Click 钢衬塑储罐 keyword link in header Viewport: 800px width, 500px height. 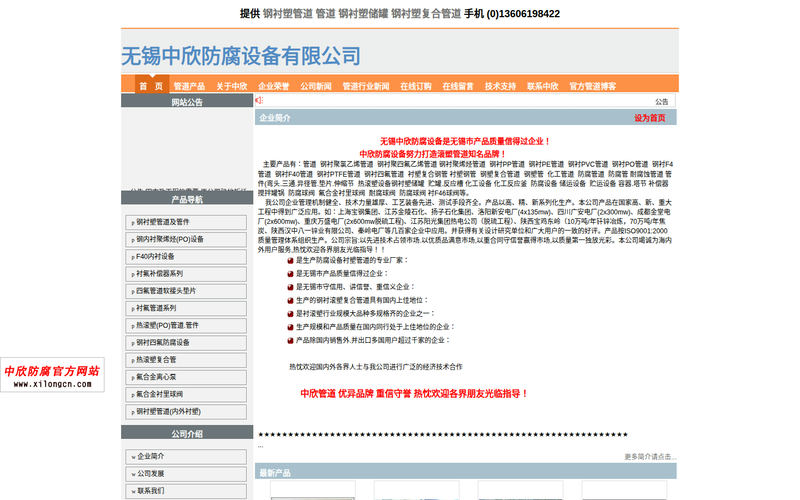363,14
